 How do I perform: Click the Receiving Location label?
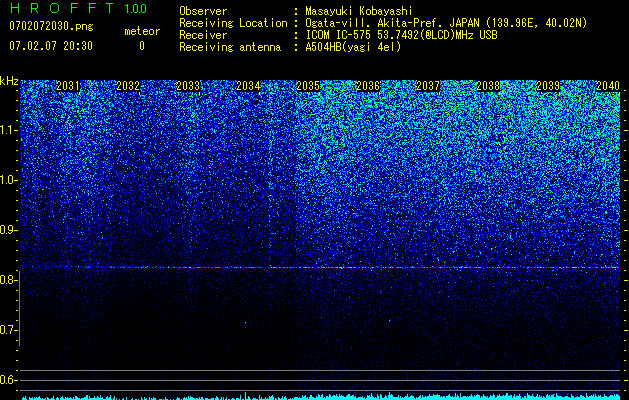click(233, 23)
